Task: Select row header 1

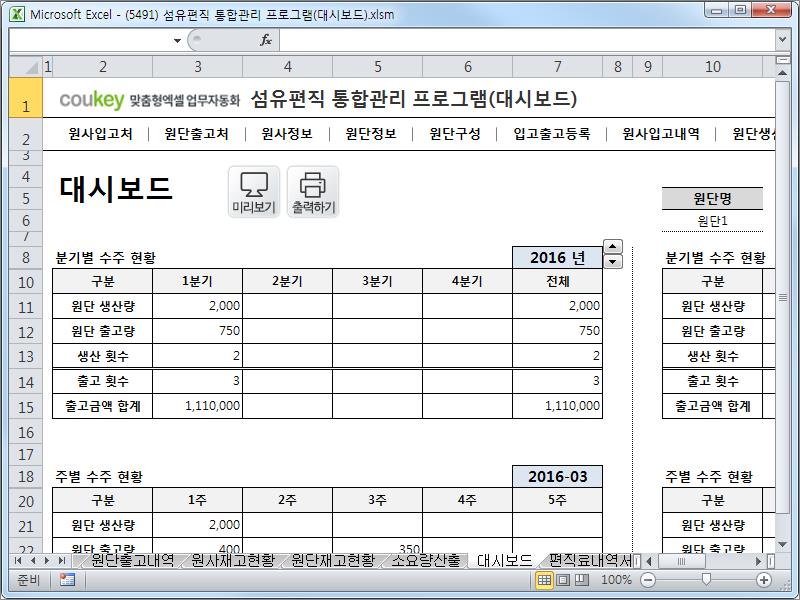Action: 26,98
